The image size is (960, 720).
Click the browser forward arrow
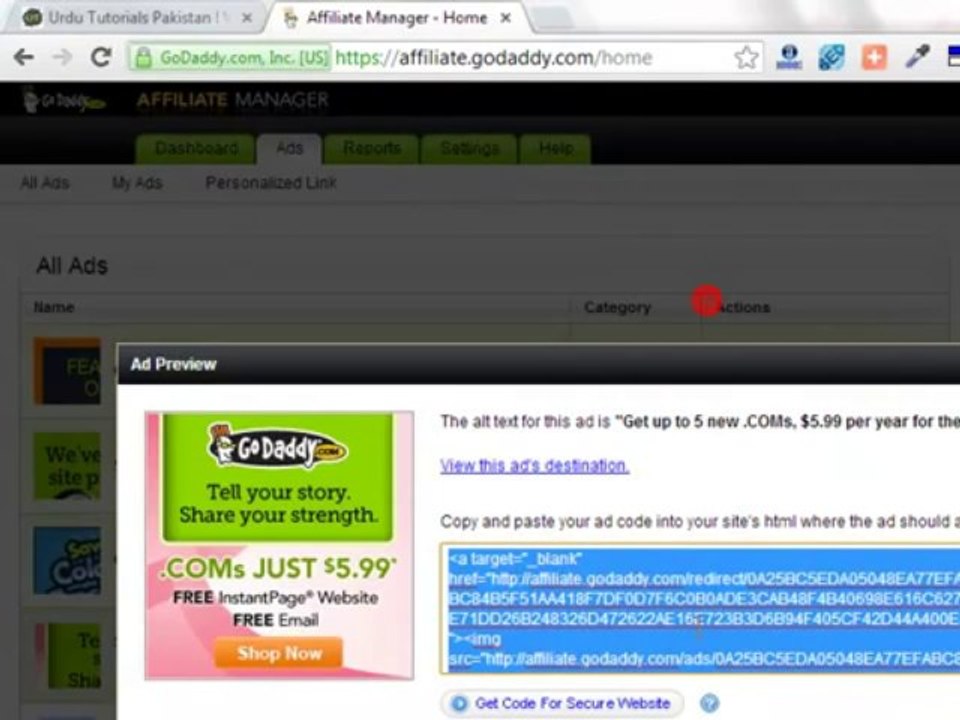pos(62,58)
